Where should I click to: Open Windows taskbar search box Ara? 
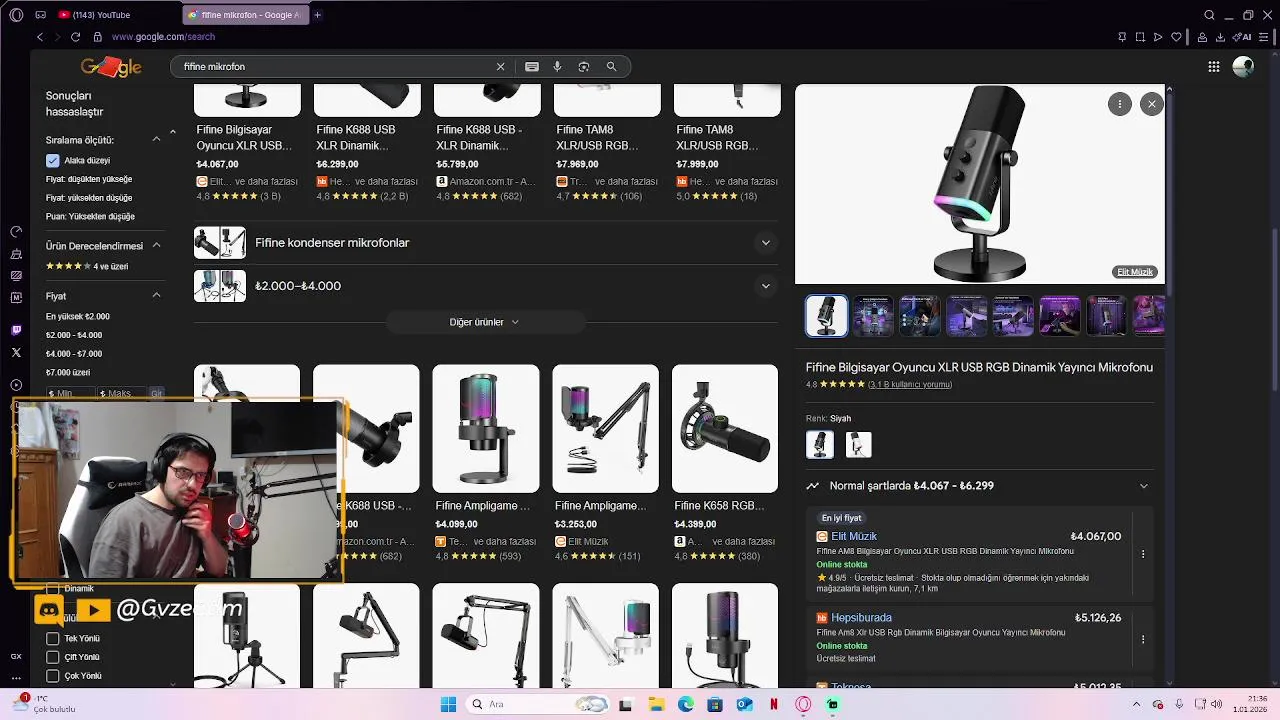coord(539,704)
